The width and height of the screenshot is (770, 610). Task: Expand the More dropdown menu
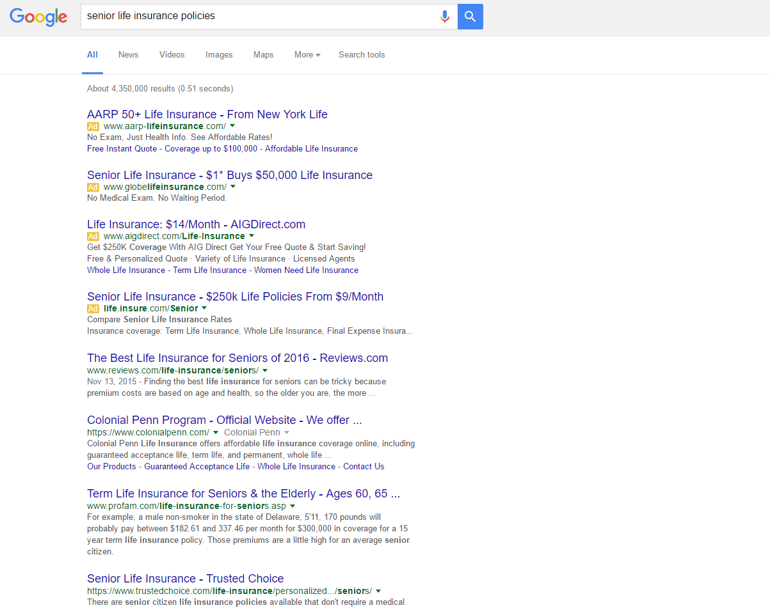[x=307, y=55]
